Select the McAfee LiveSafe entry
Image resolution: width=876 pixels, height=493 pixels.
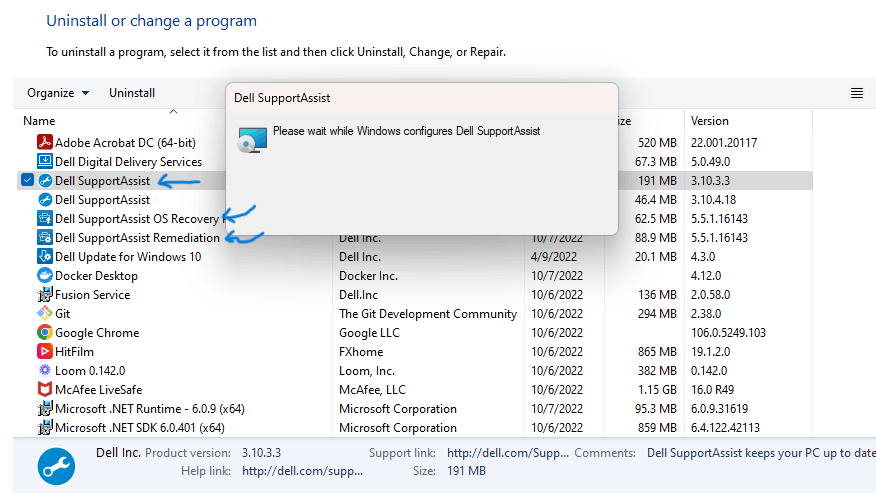tap(98, 390)
